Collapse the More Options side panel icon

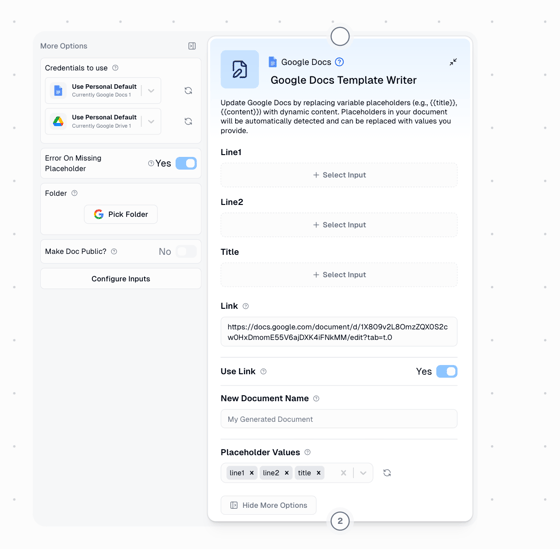point(192,46)
